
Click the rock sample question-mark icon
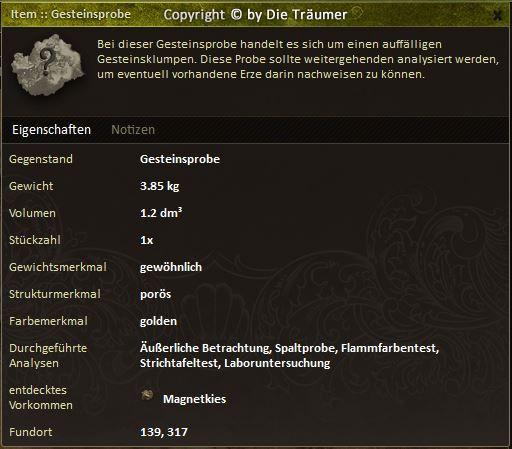pyautogui.click(x=48, y=64)
